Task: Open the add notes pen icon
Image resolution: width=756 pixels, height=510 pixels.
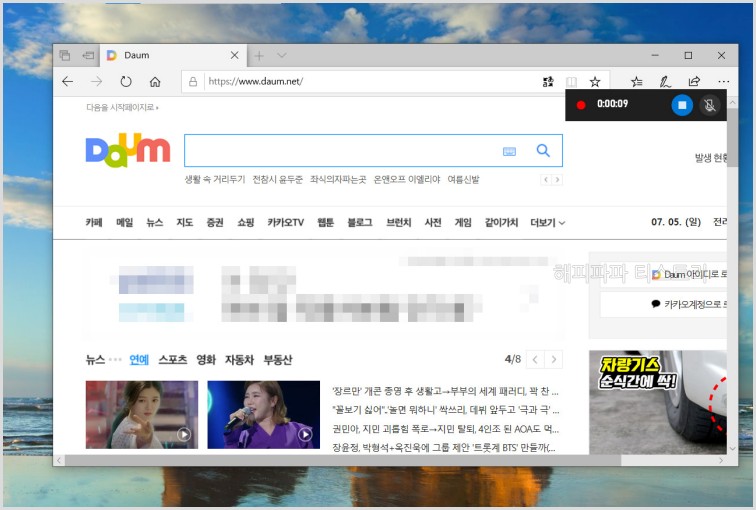Action: coord(665,81)
